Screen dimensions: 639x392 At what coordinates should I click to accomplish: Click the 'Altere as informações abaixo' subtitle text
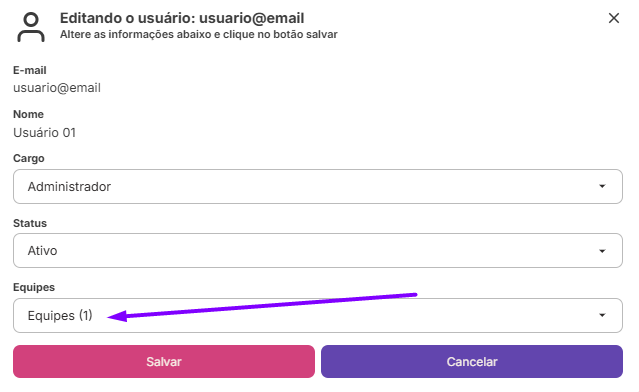pyautogui.click(x=199, y=34)
